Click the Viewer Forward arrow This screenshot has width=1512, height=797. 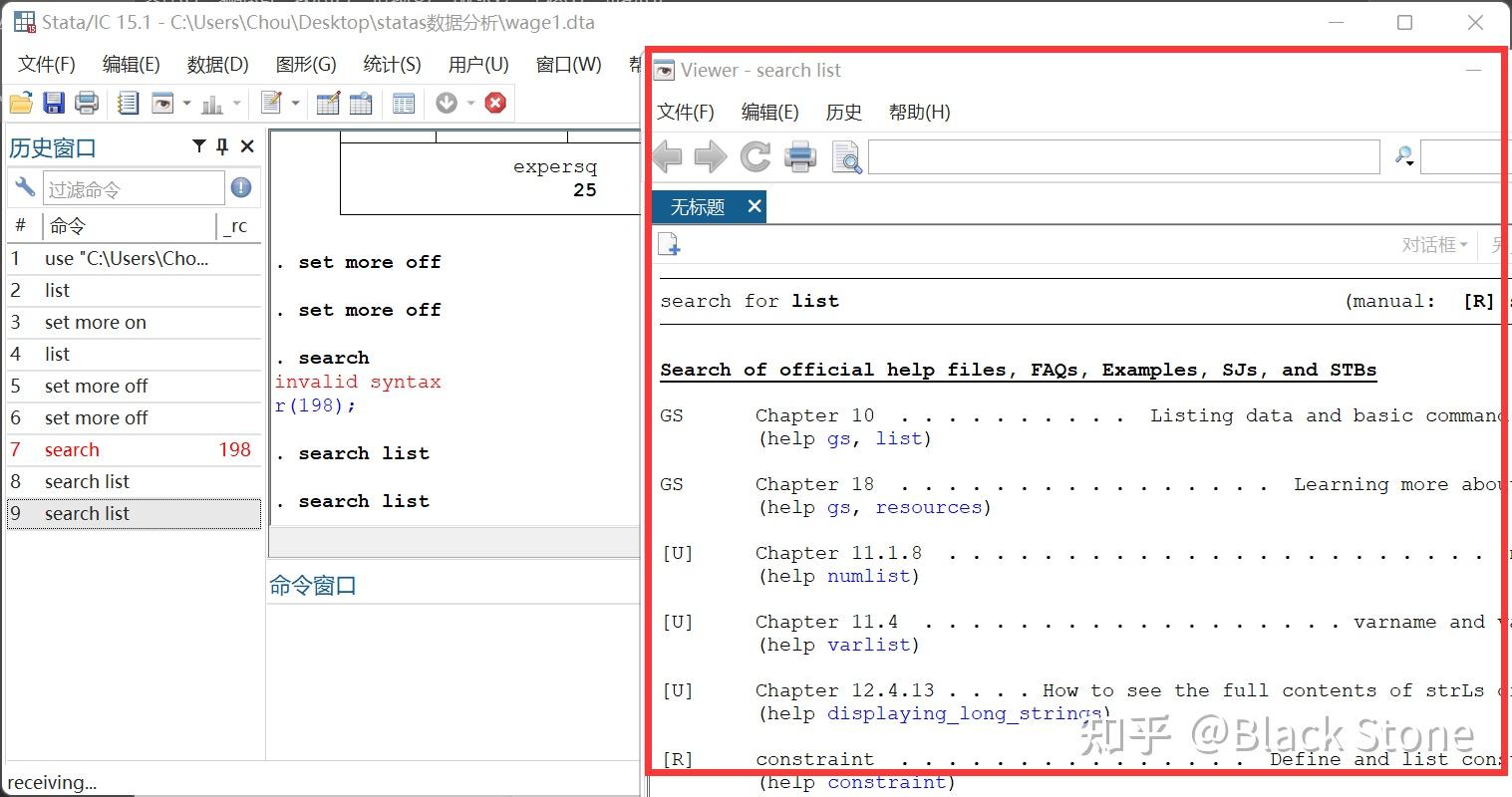pos(711,156)
